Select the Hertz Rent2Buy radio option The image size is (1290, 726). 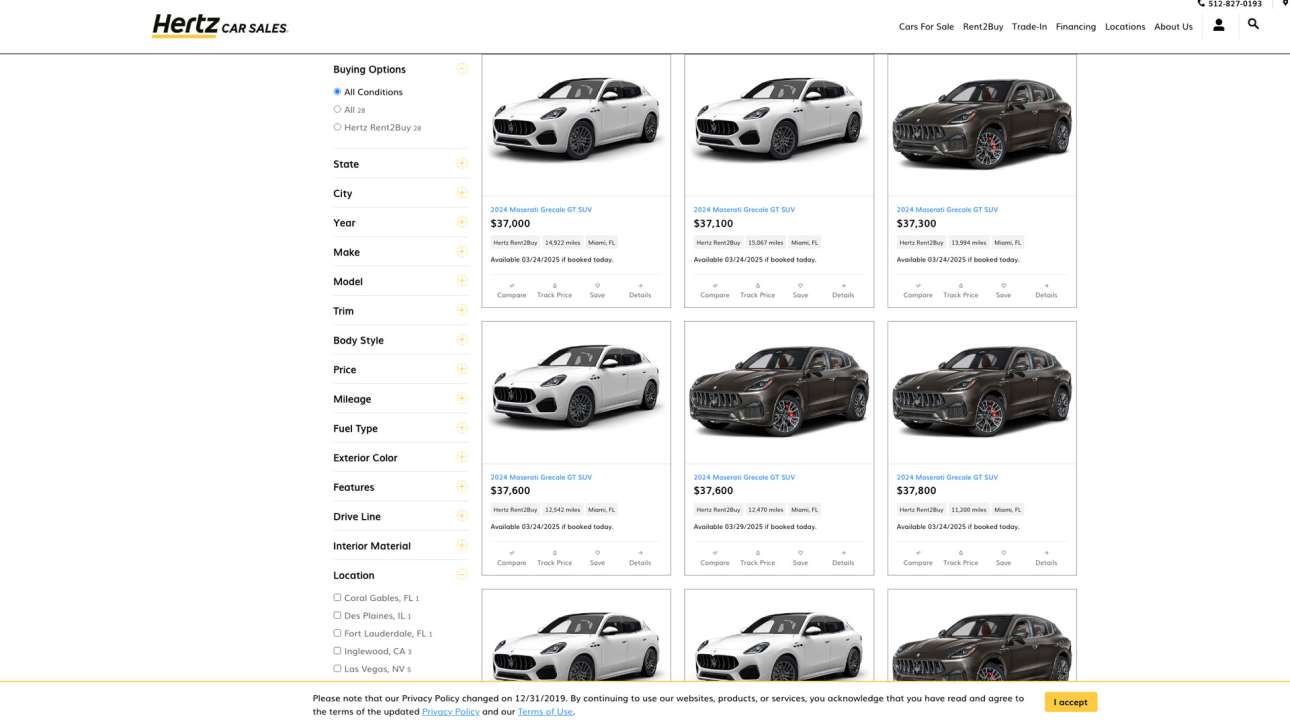point(337,127)
